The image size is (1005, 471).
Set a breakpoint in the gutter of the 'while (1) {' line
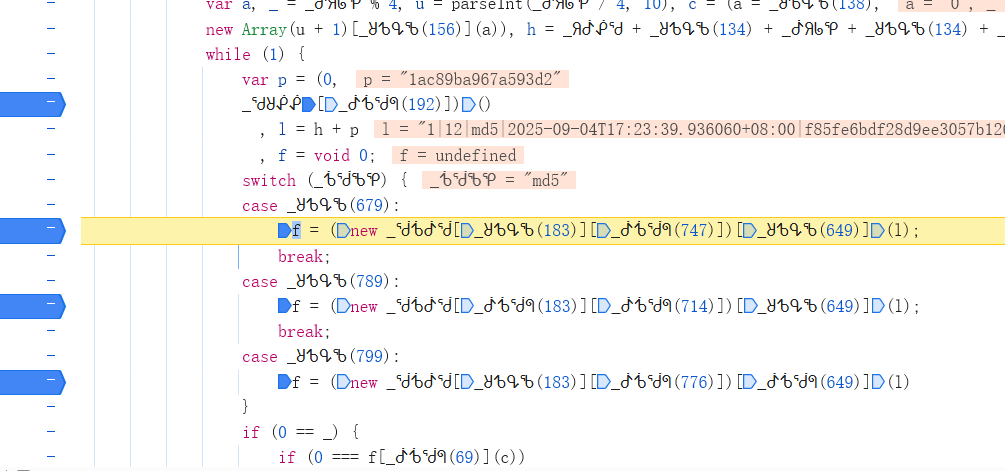51,54
